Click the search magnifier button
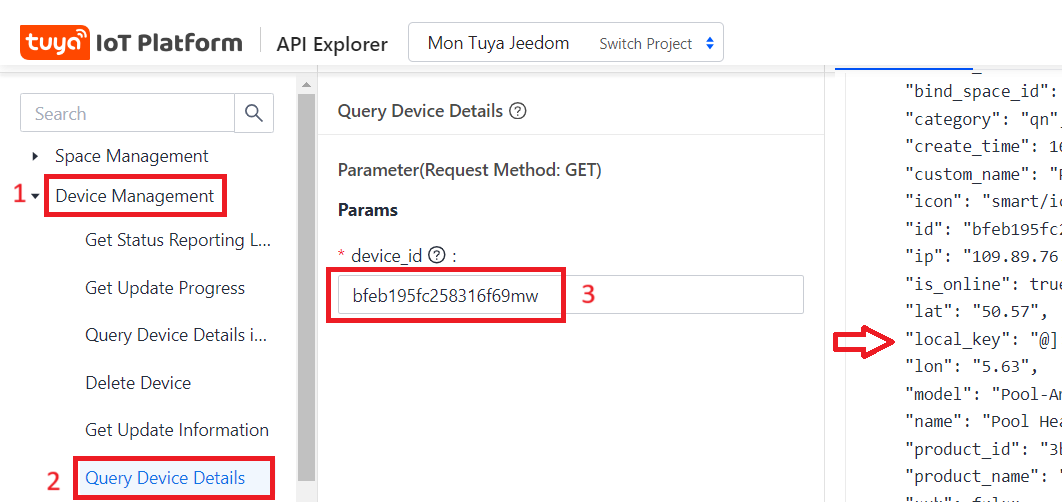The image size is (1062, 502). 254,113
